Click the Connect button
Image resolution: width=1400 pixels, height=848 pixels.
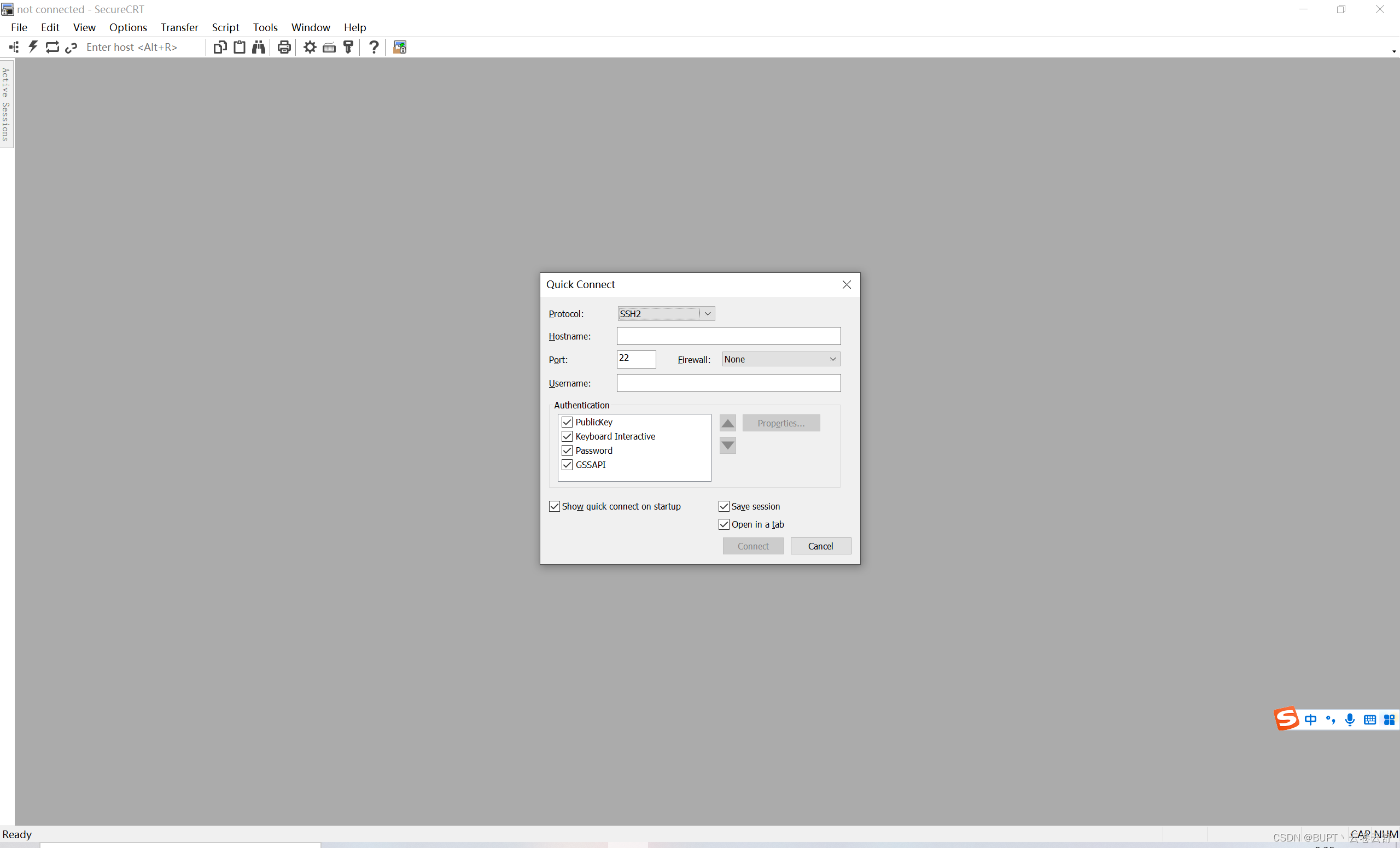pos(752,545)
